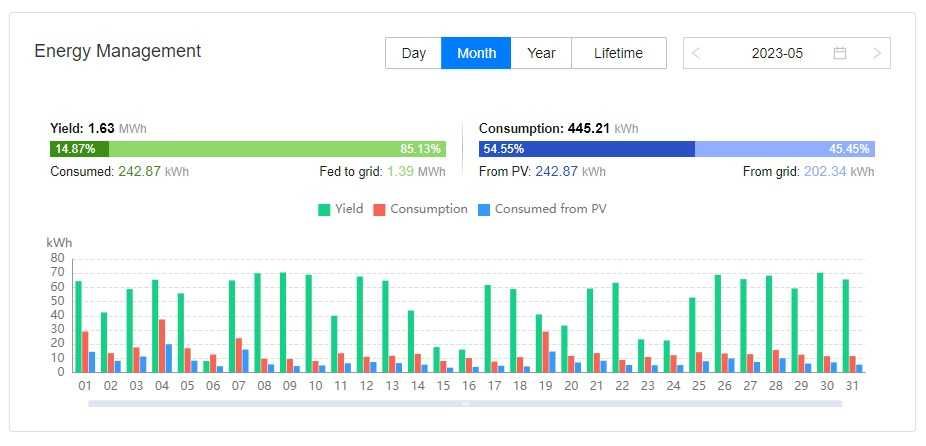Go to next month with right arrow

877,53
